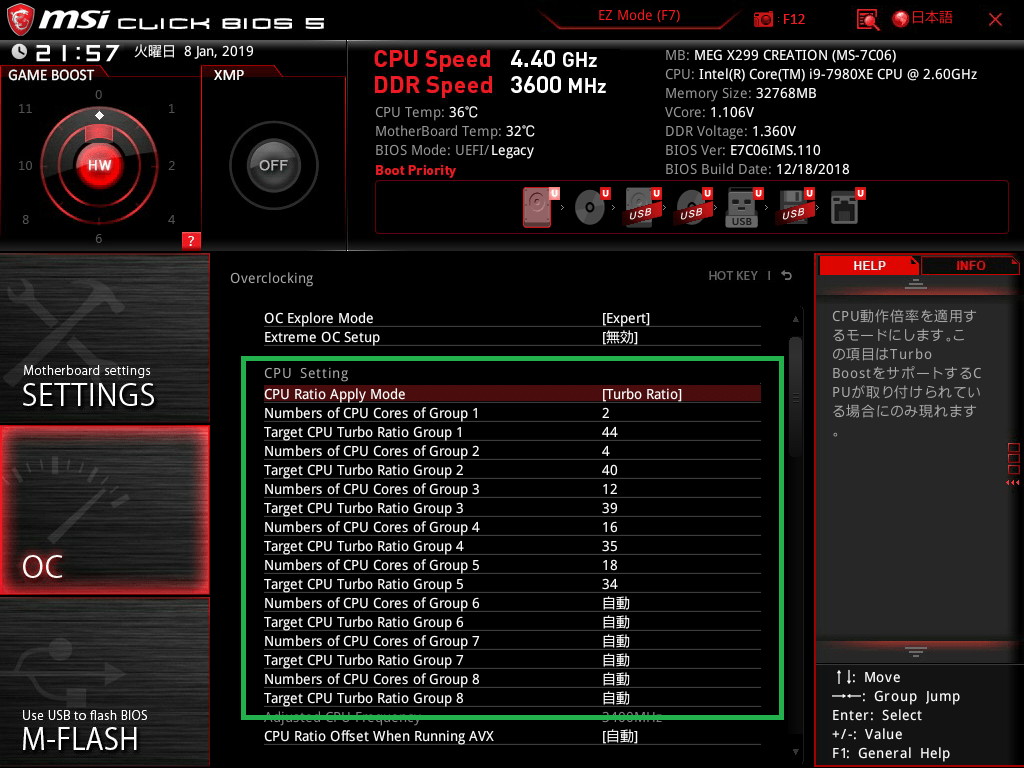
Task: Click the BIOS Mode: UEFI/Legacy line
Action: [x=455, y=150]
